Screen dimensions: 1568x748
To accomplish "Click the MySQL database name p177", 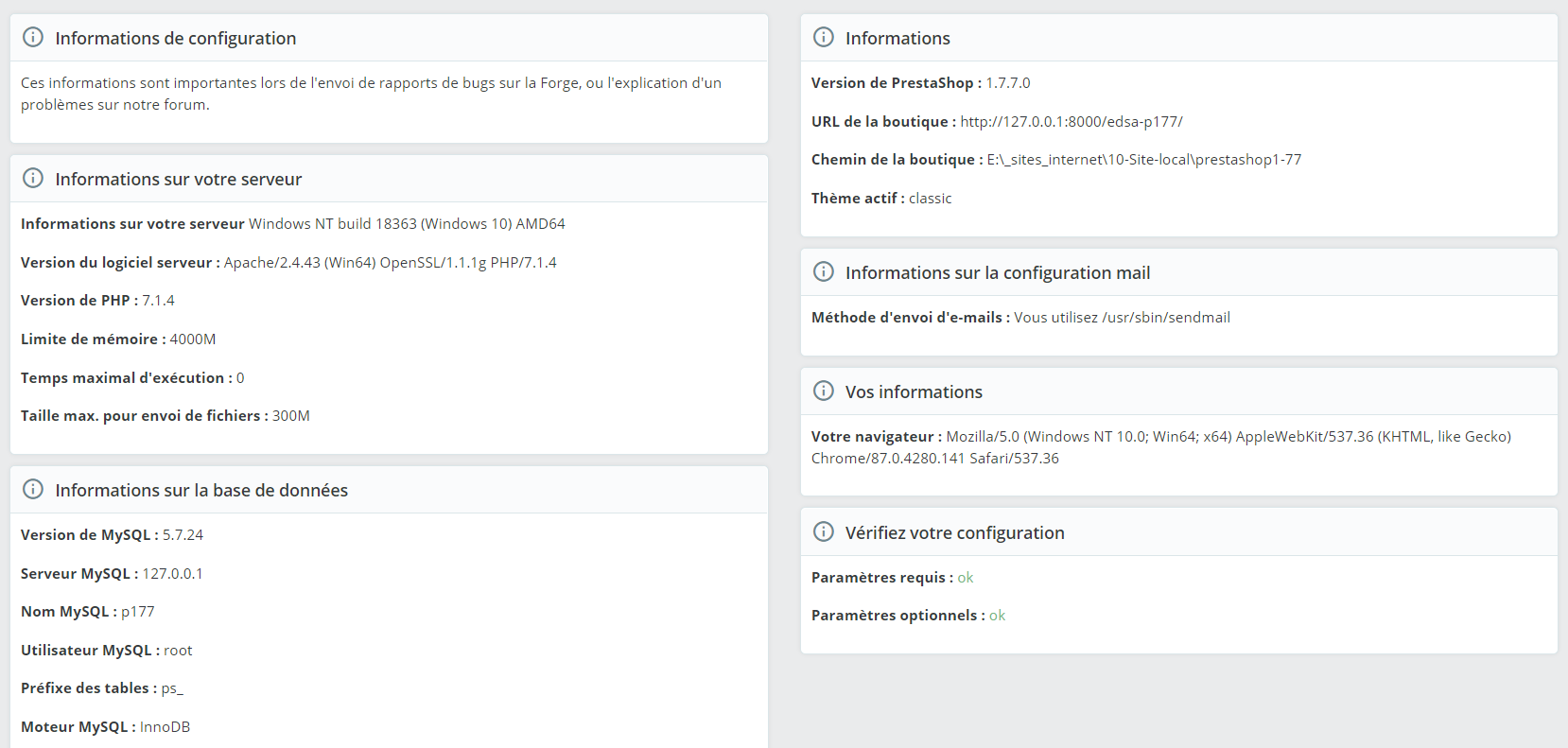I will click(138, 611).
